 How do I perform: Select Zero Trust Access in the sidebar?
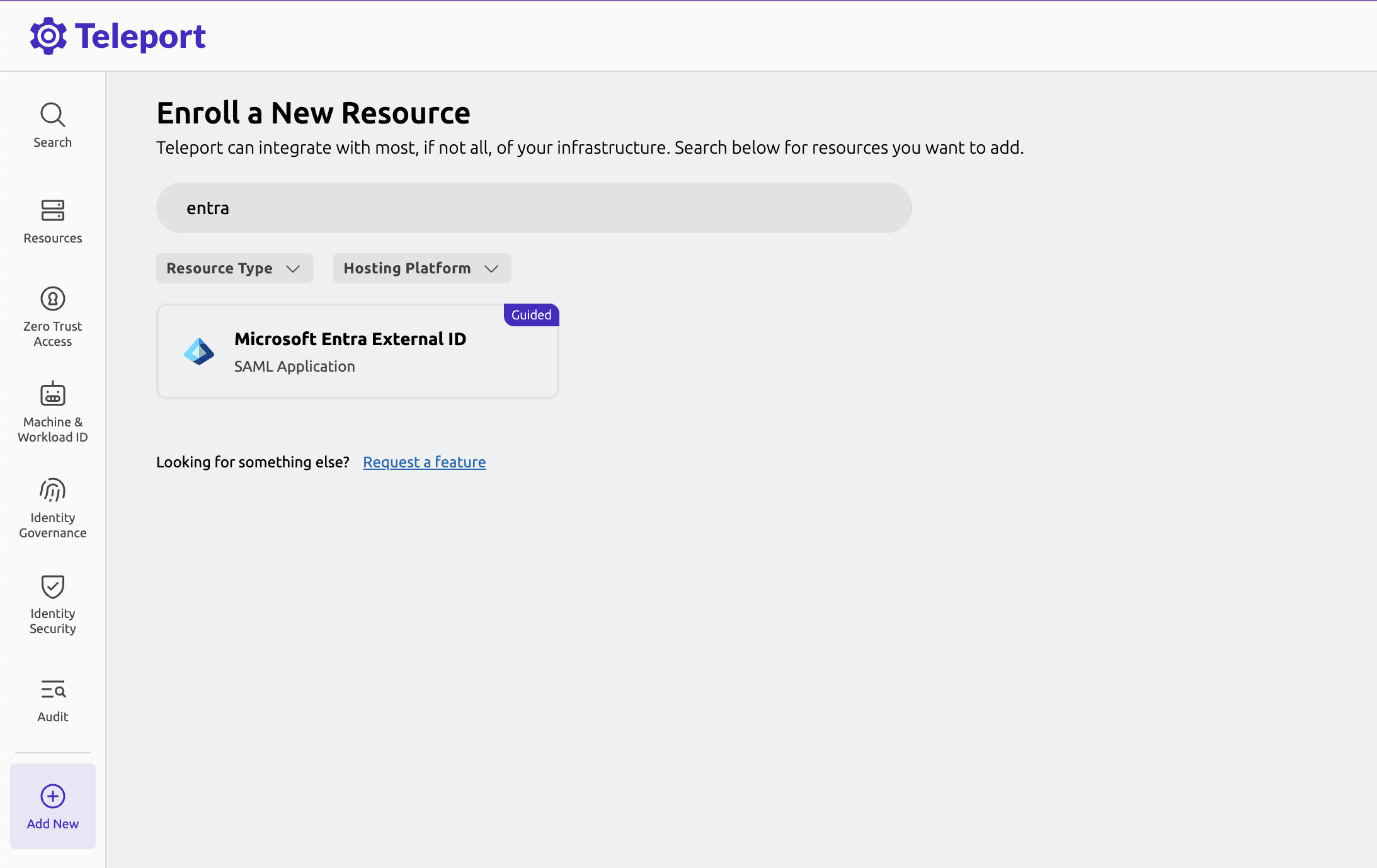[52, 315]
